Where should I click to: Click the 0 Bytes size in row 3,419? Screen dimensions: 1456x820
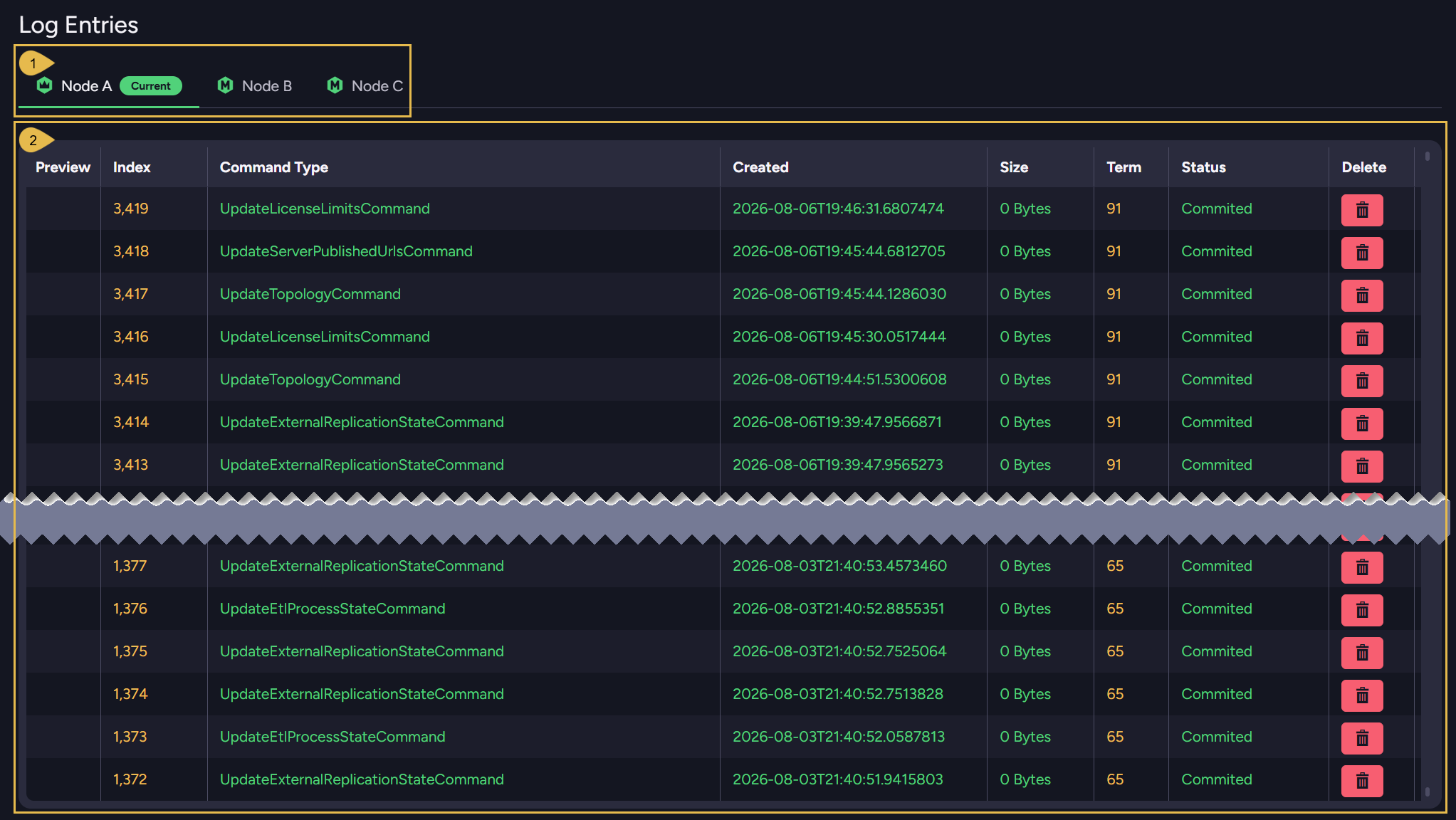1025,209
